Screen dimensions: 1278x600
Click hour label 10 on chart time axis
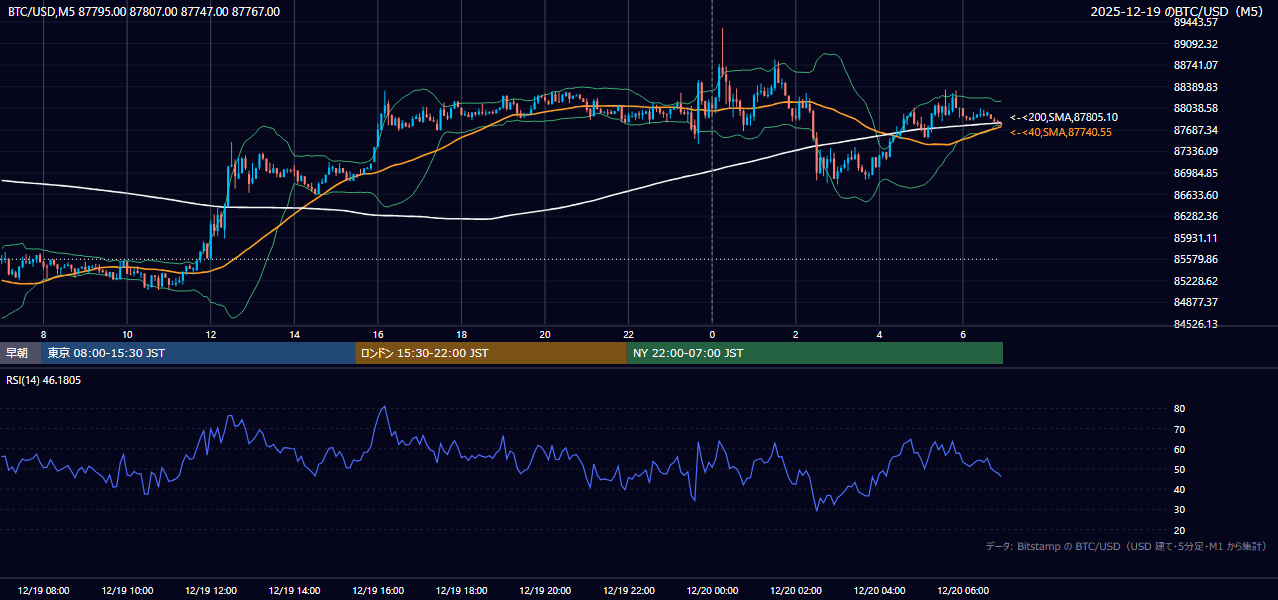tap(127, 334)
